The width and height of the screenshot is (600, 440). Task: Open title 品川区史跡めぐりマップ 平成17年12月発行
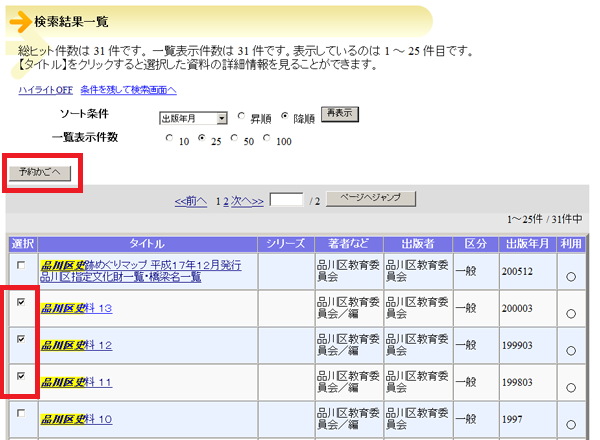tap(141, 271)
